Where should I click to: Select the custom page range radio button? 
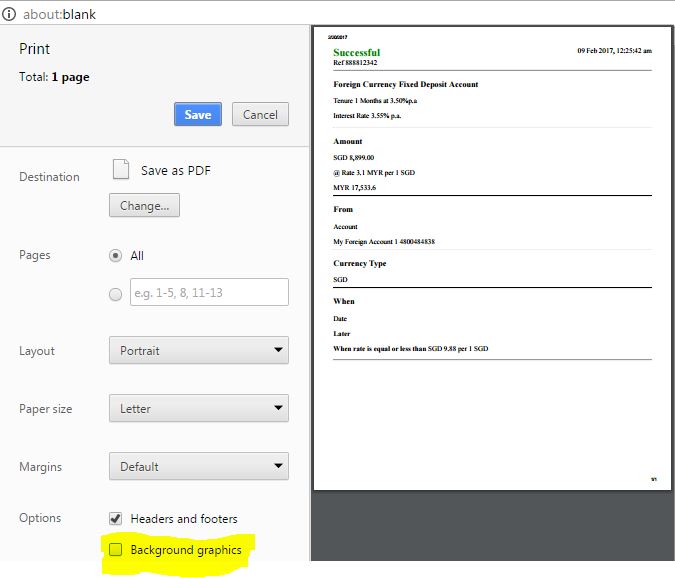[x=115, y=295]
